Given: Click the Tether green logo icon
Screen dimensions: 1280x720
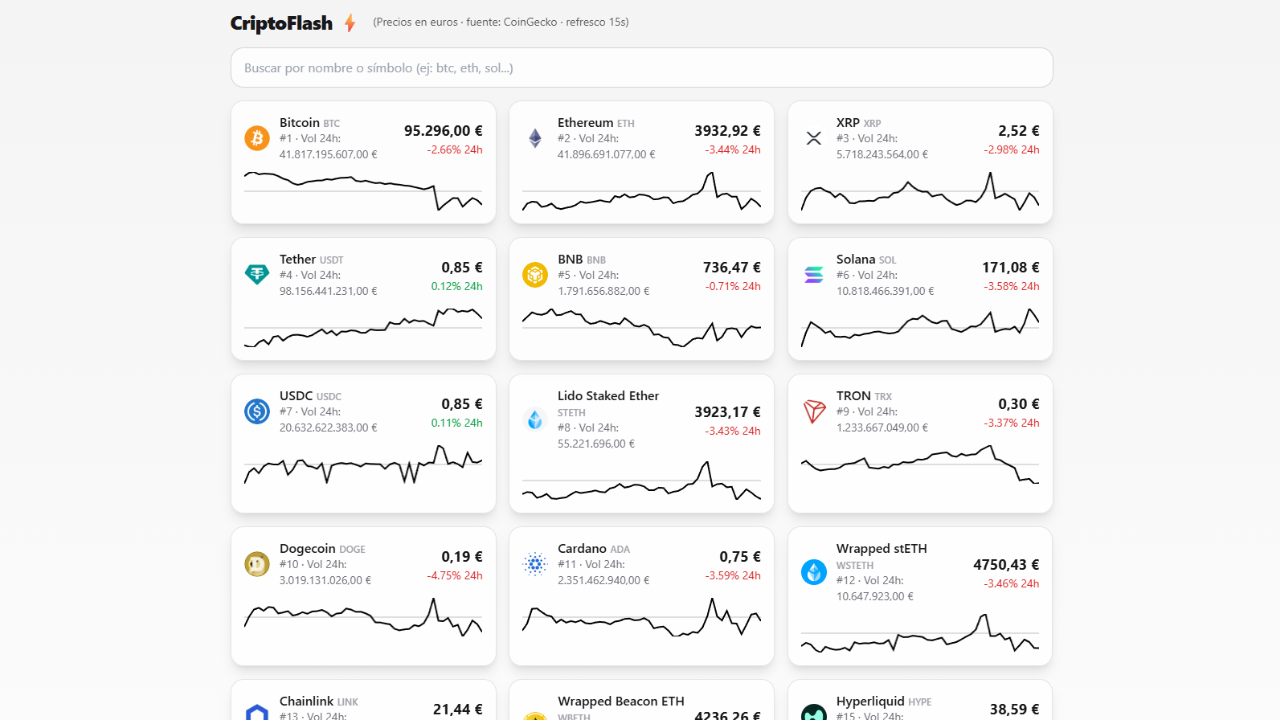Looking at the screenshot, I should coord(257,274).
